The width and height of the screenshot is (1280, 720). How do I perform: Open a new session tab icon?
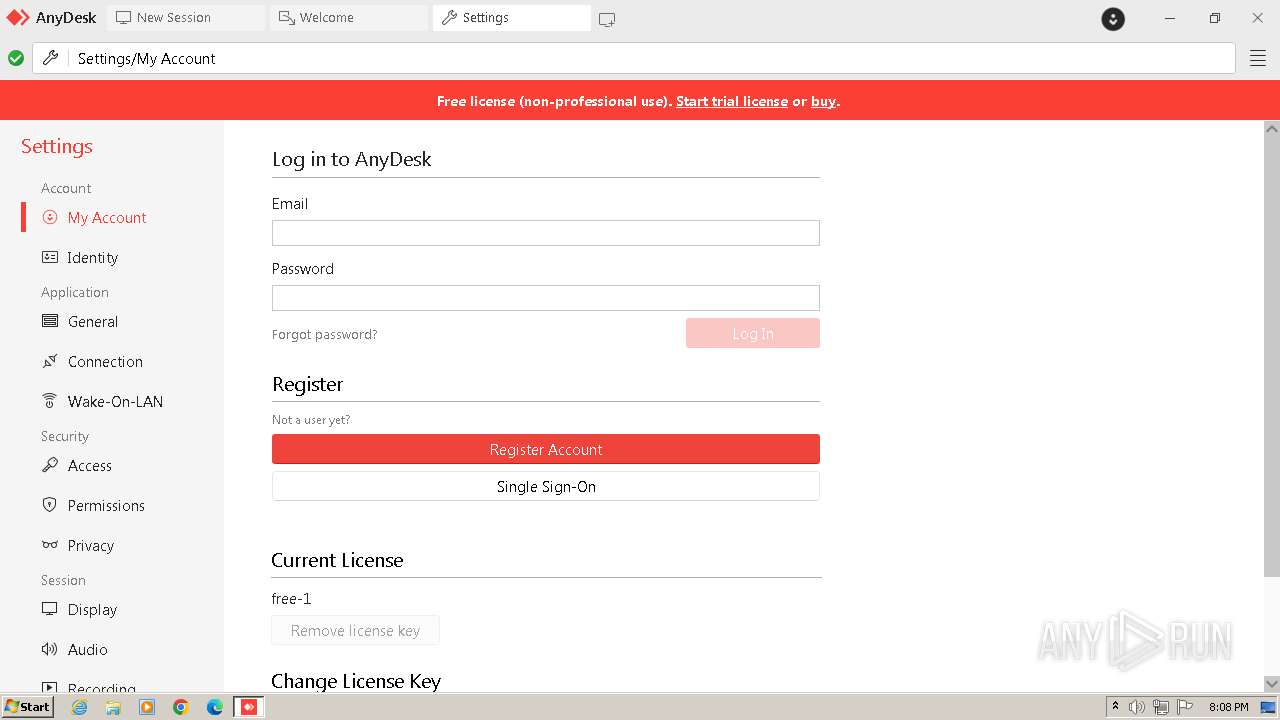tap(607, 18)
